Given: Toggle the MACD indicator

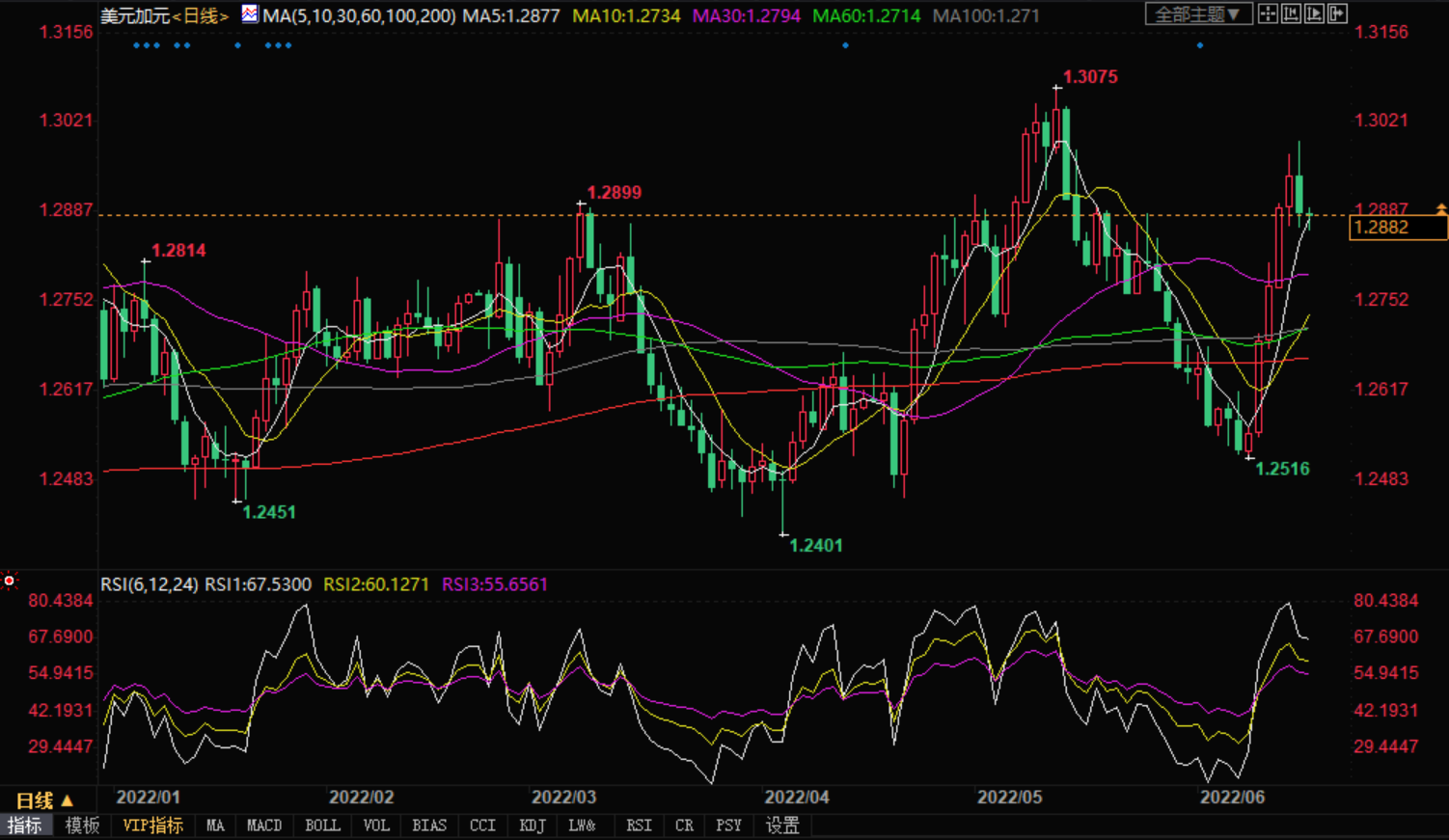Looking at the screenshot, I should pyautogui.click(x=263, y=826).
